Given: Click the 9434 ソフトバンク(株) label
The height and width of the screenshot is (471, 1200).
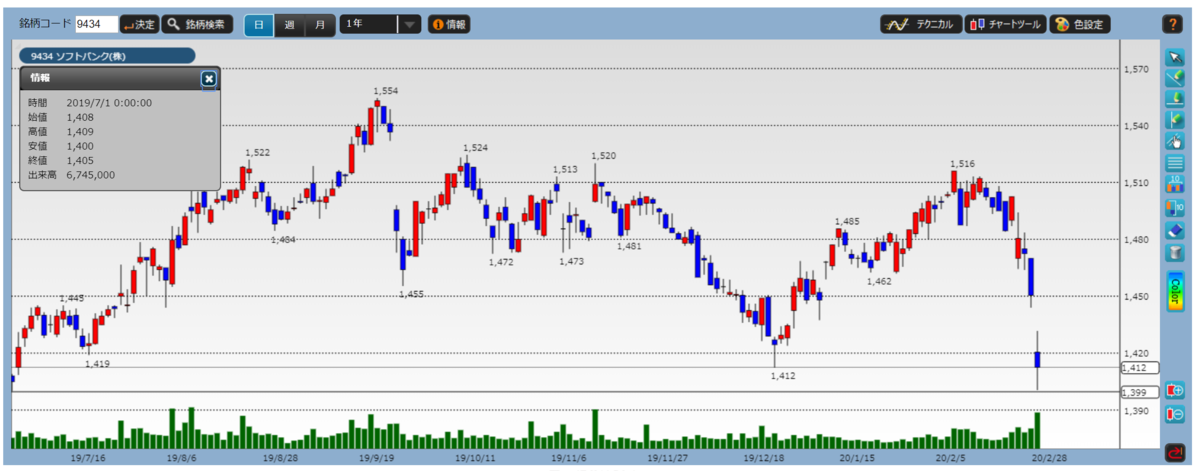Looking at the screenshot, I should [x=108, y=56].
